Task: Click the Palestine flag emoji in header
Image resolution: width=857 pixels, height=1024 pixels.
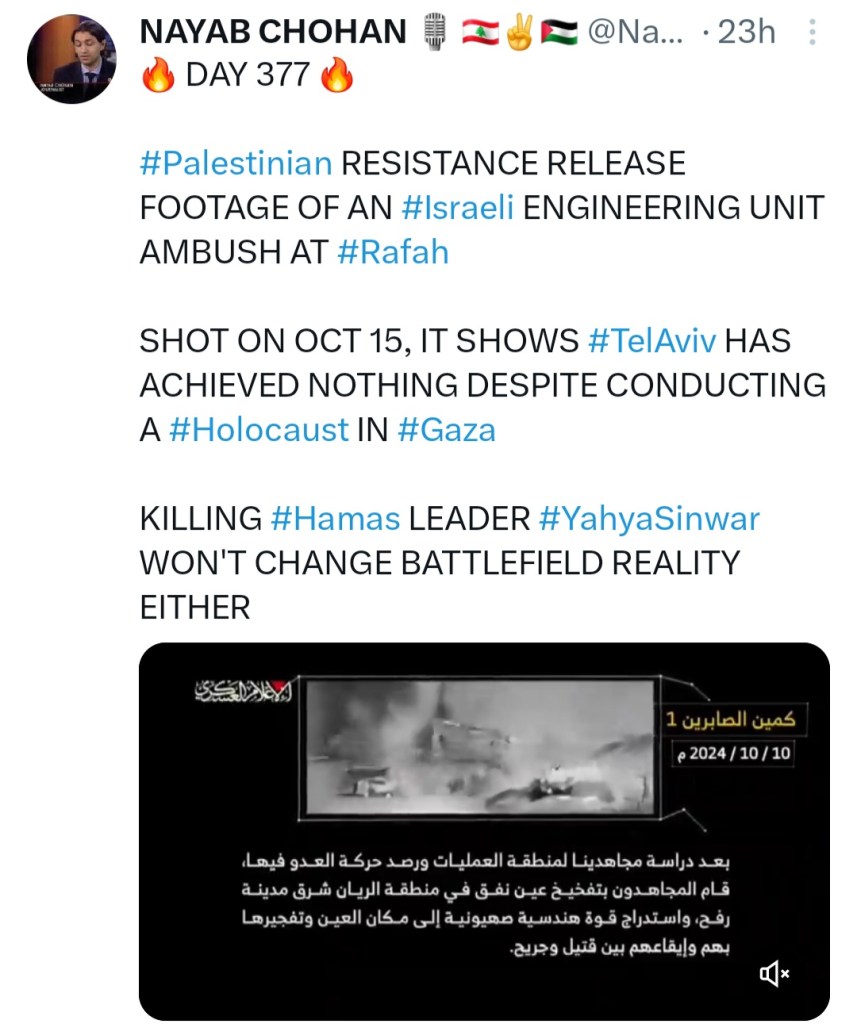Action: click(x=559, y=33)
